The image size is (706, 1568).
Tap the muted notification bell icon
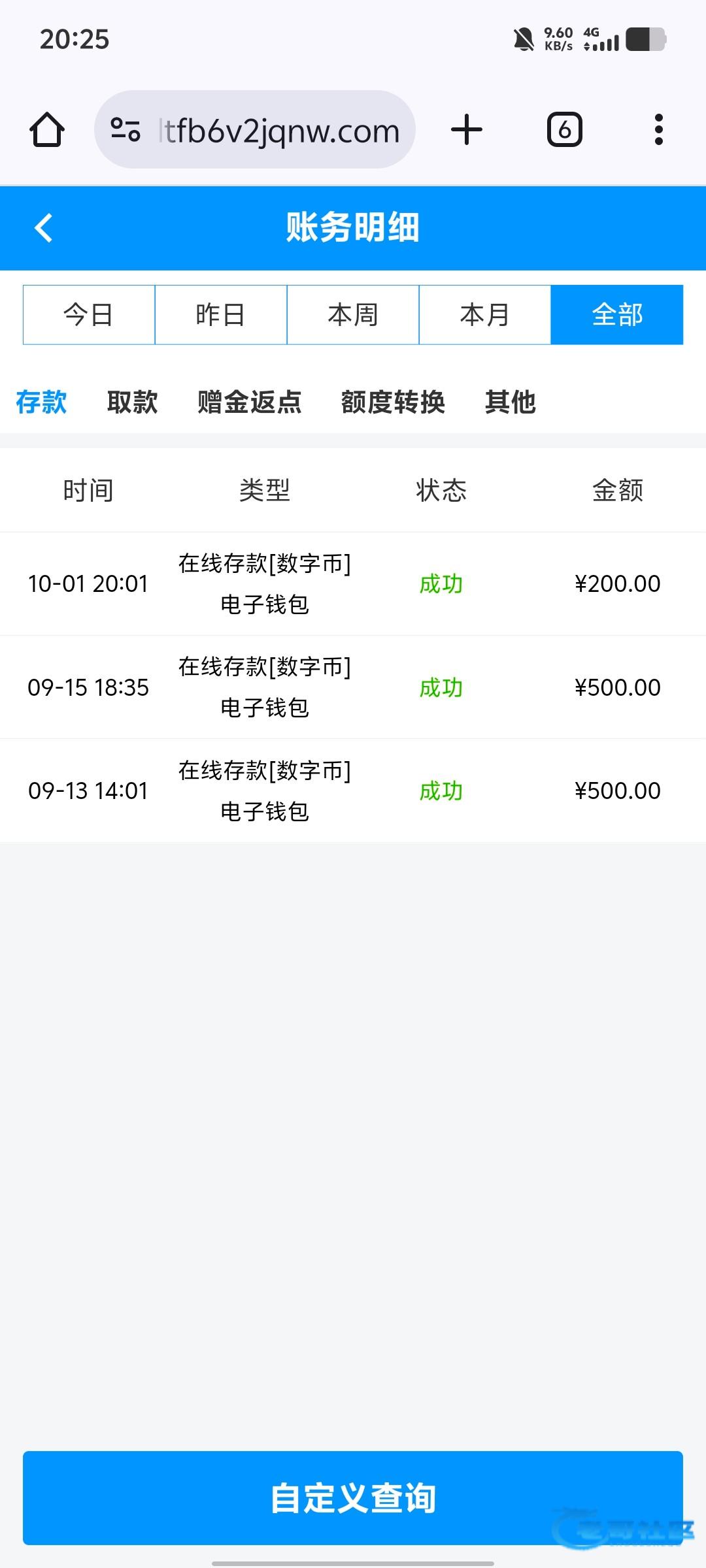pos(523,40)
